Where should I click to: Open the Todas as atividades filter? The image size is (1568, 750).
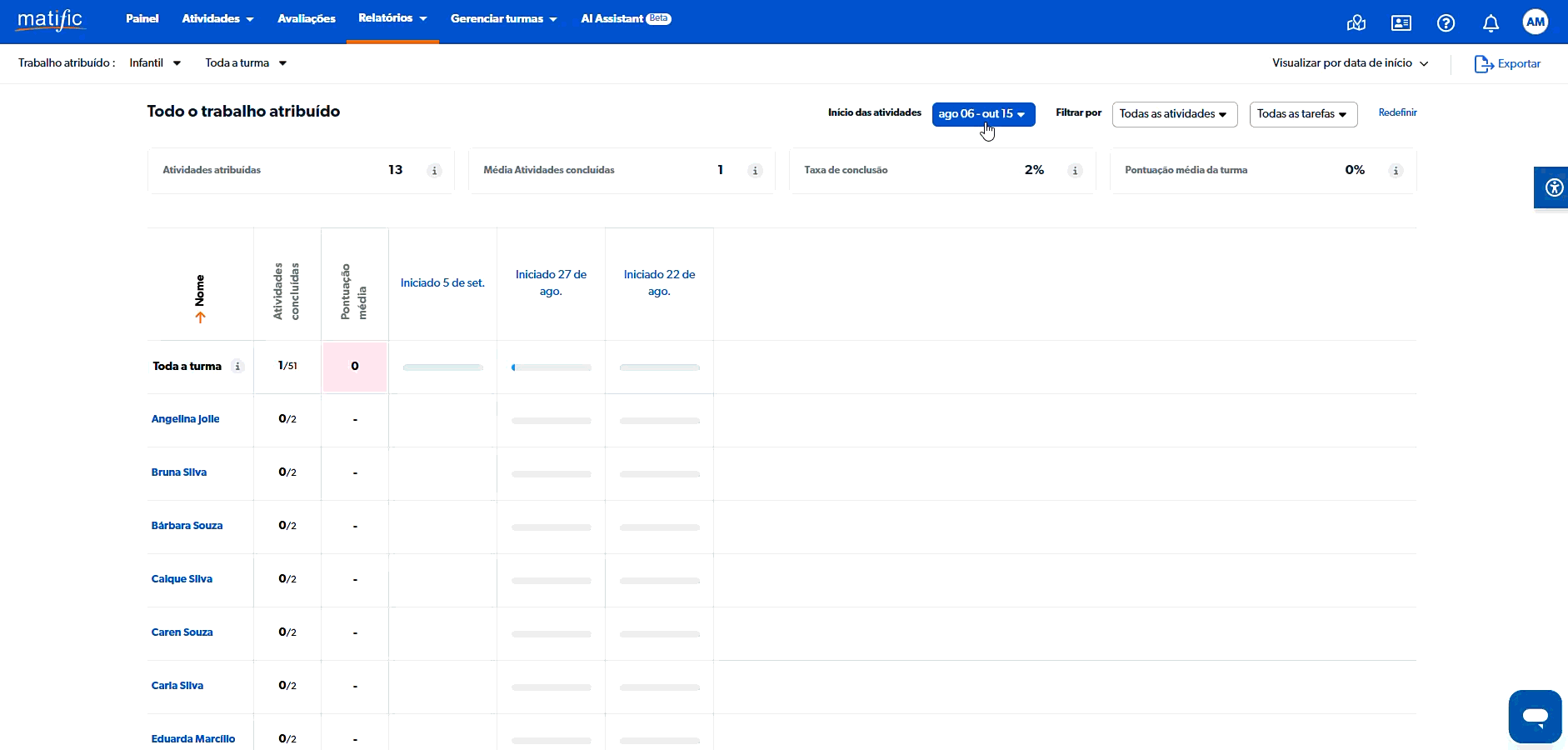1174,114
